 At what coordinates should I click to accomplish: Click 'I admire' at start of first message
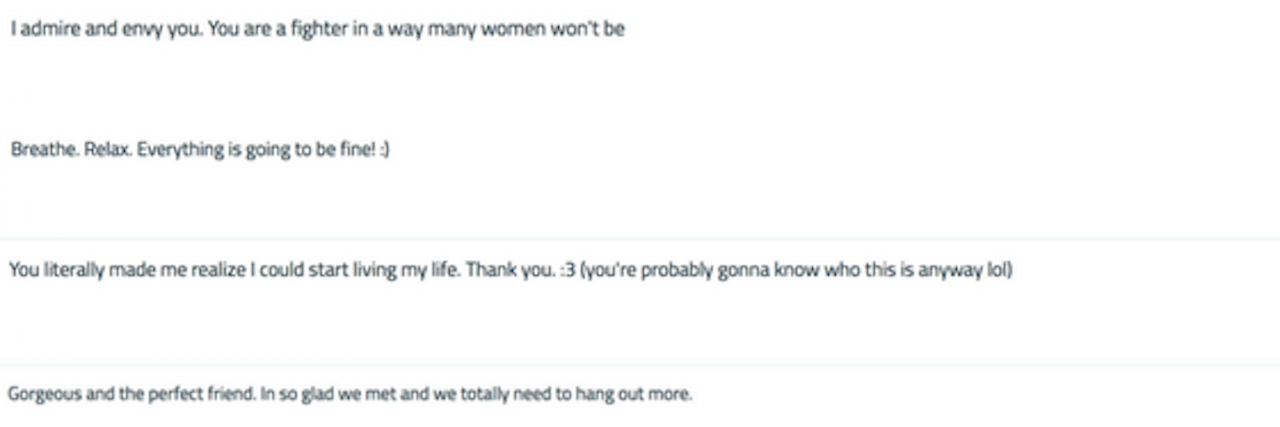click(x=39, y=29)
